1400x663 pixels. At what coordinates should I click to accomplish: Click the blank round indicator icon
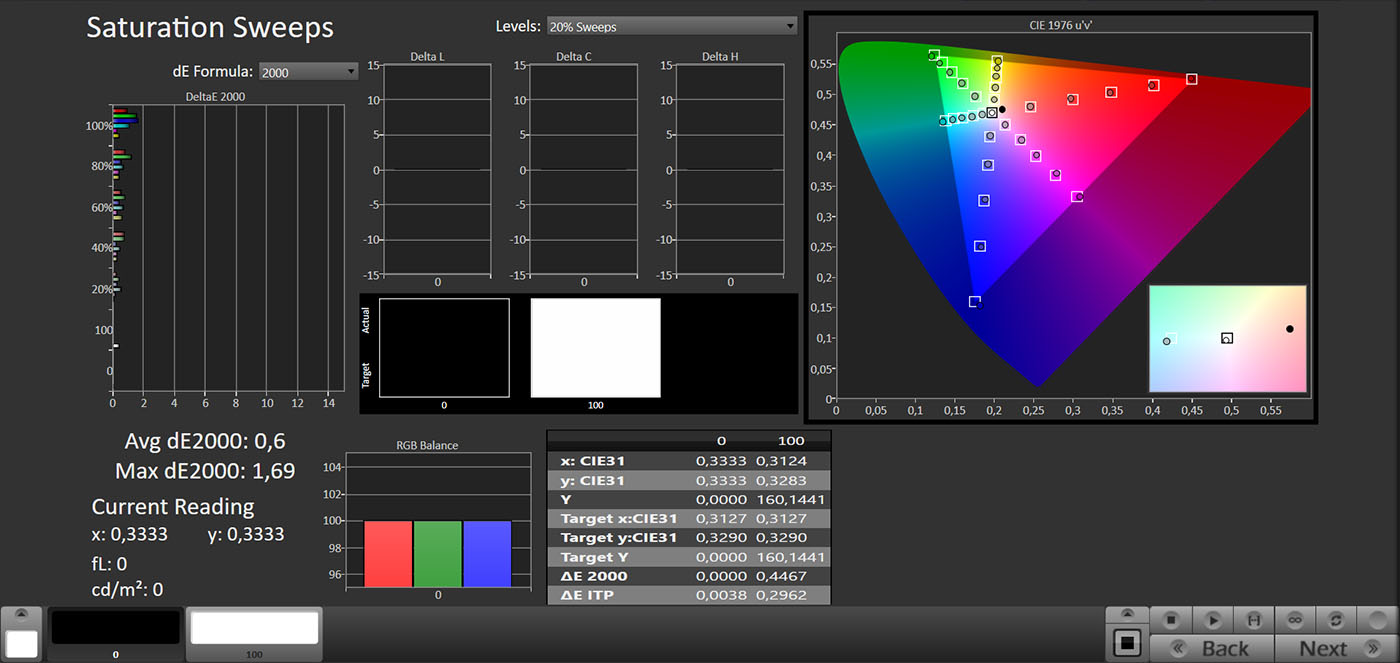(1378, 620)
